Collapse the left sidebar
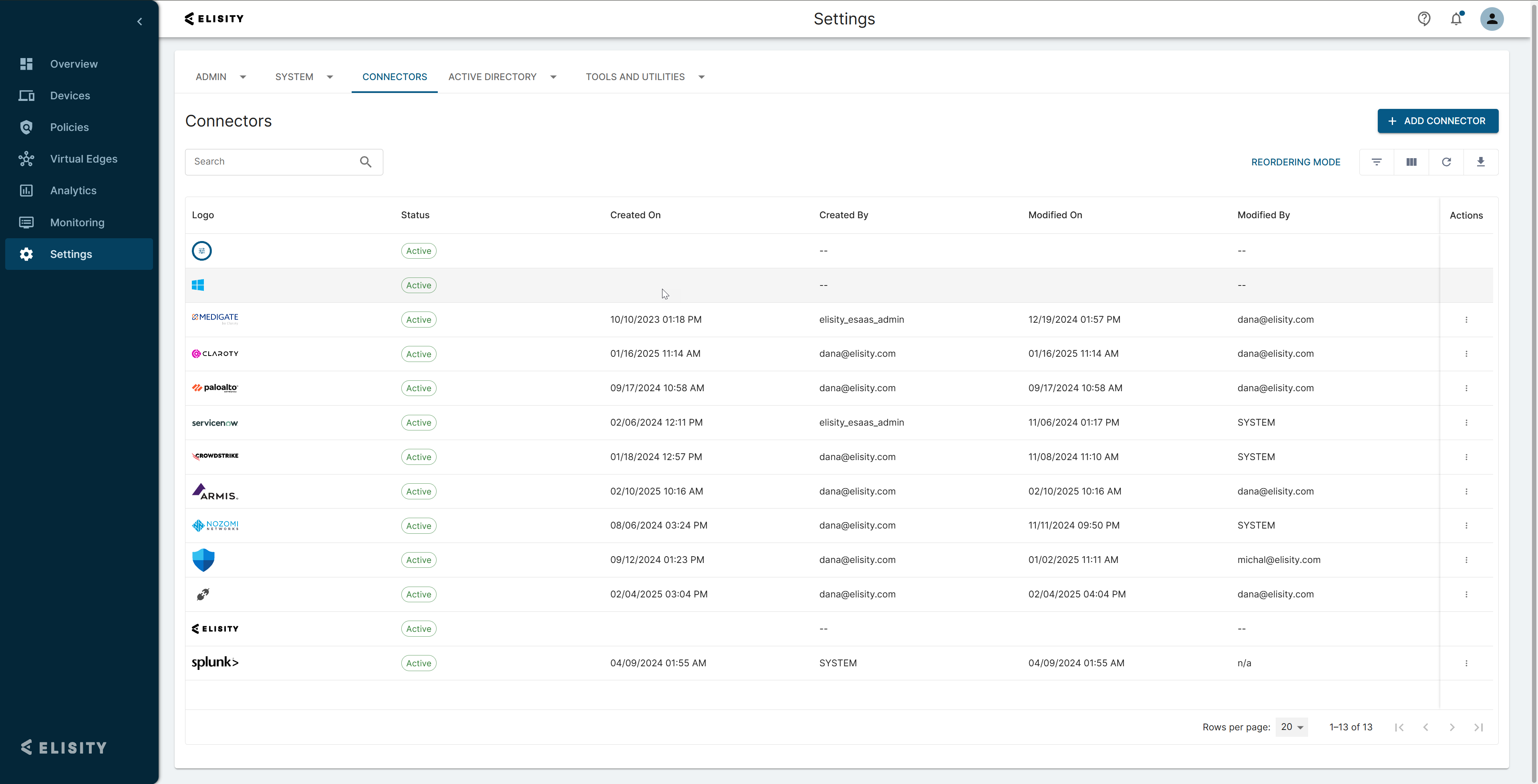The image size is (1538, 784). coord(140,22)
